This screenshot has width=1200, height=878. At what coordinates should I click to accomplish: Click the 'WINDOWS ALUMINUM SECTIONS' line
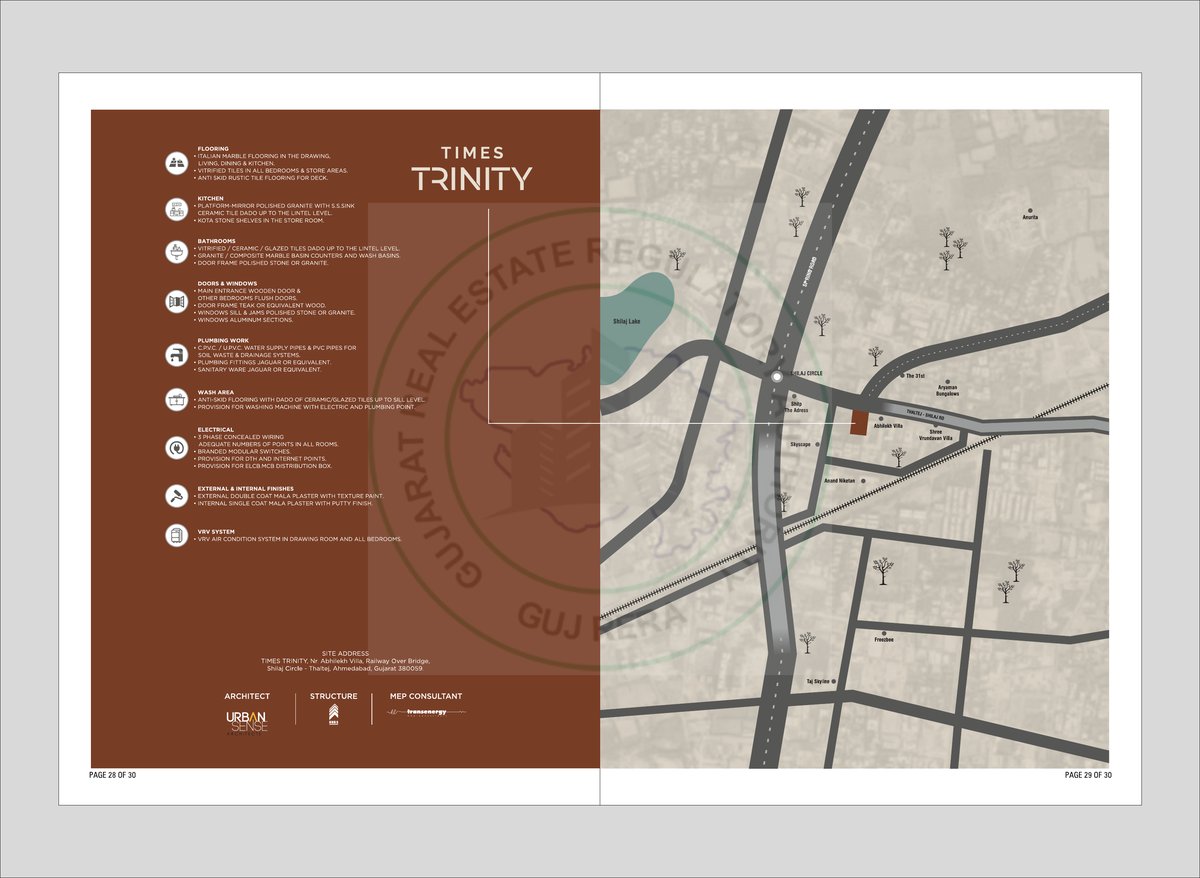[243, 320]
